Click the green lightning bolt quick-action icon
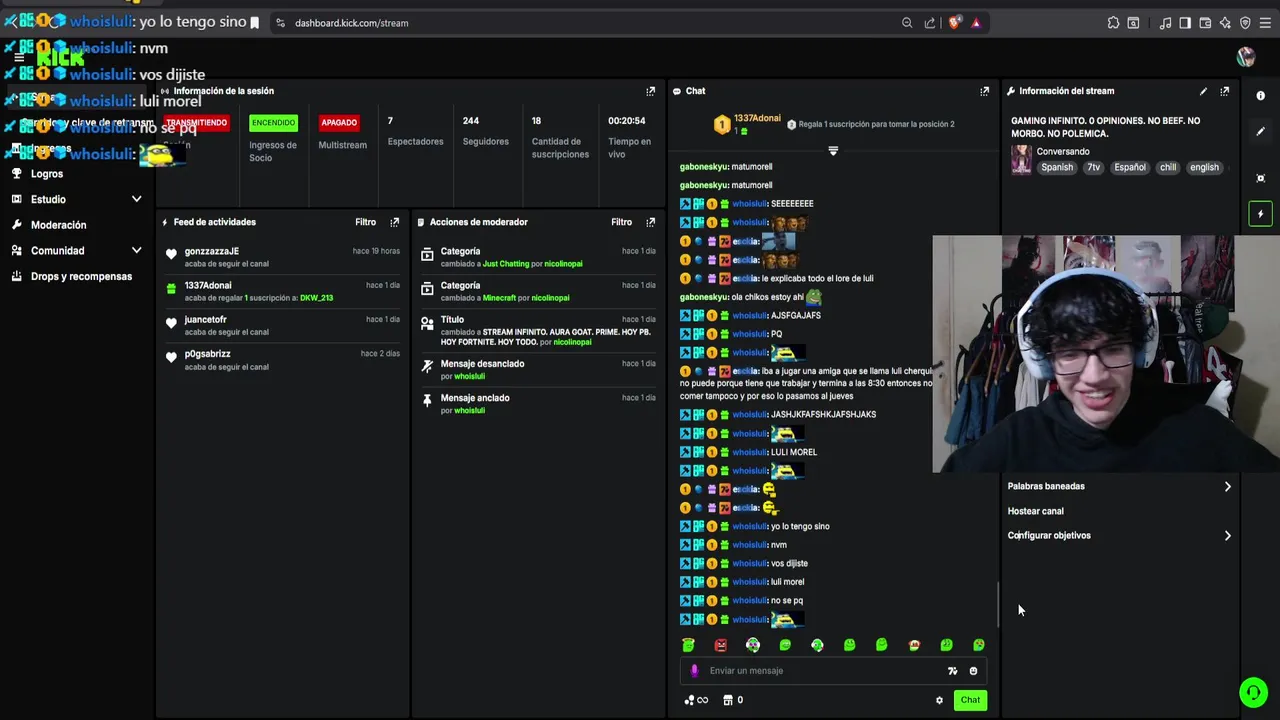The image size is (1280, 720). (1260, 214)
